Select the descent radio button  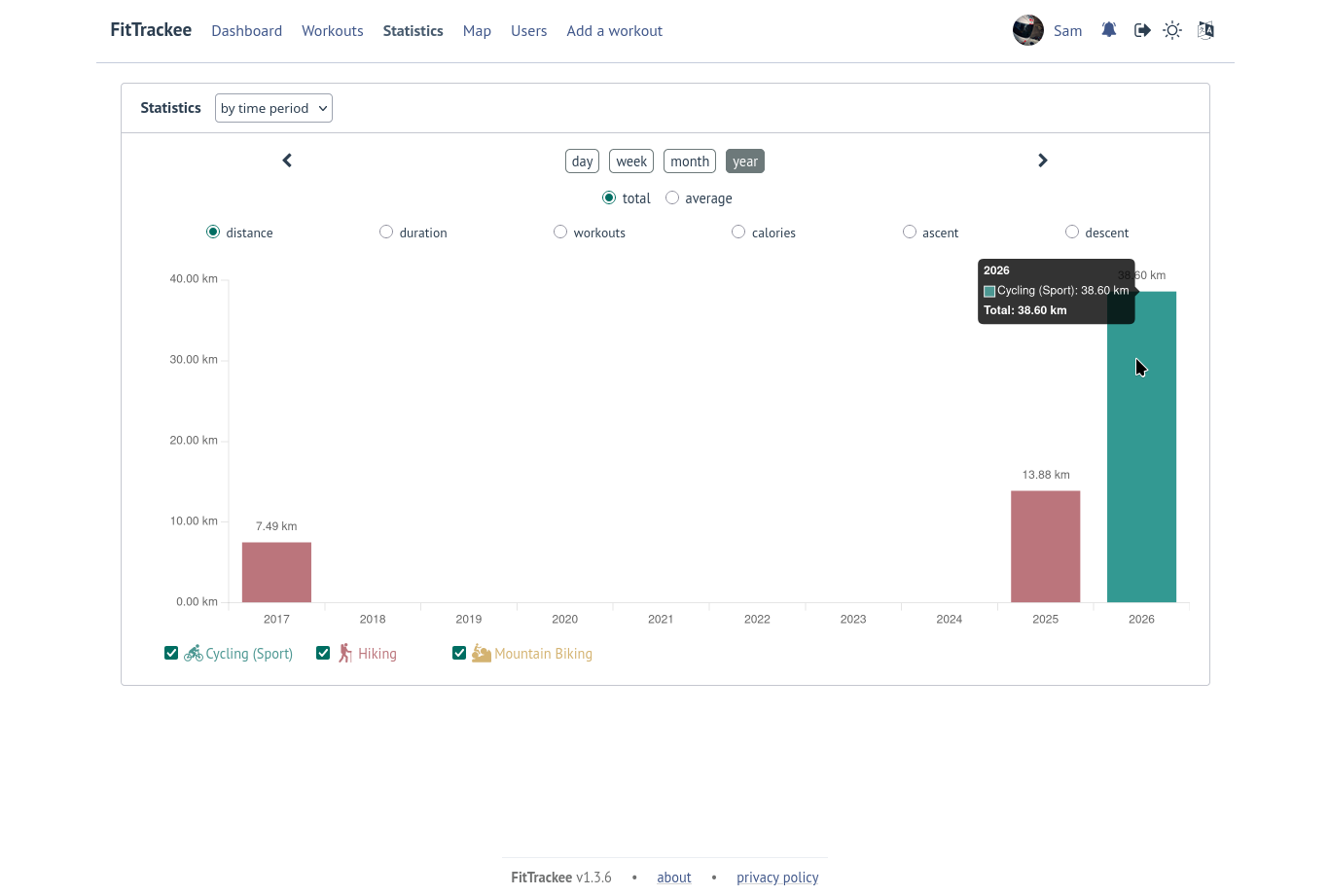(x=1072, y=232)
